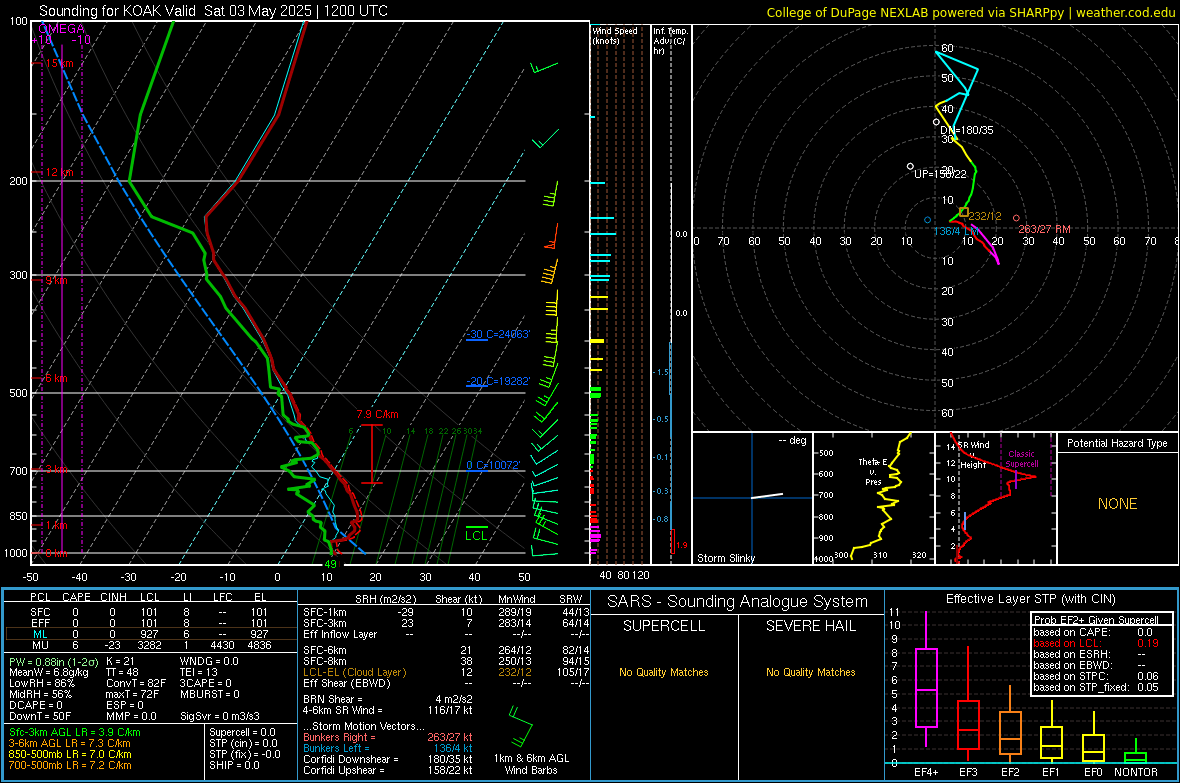Screen dimensions: 1180x783
Task: Click the 'Classic Supercell' label
Action: tap(1022, 459)
